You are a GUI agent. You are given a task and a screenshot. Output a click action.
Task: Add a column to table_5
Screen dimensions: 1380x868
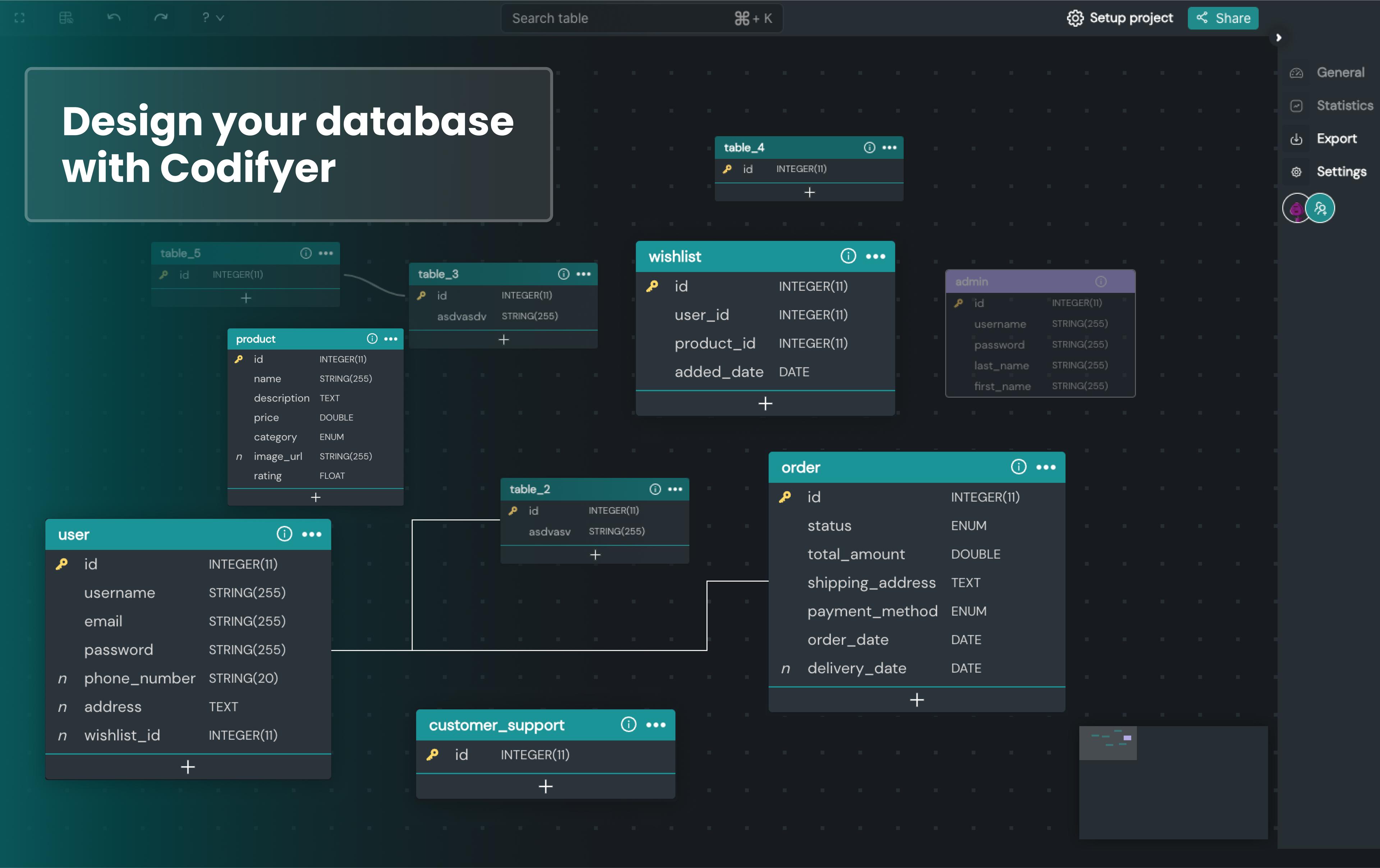coord(246,299)
